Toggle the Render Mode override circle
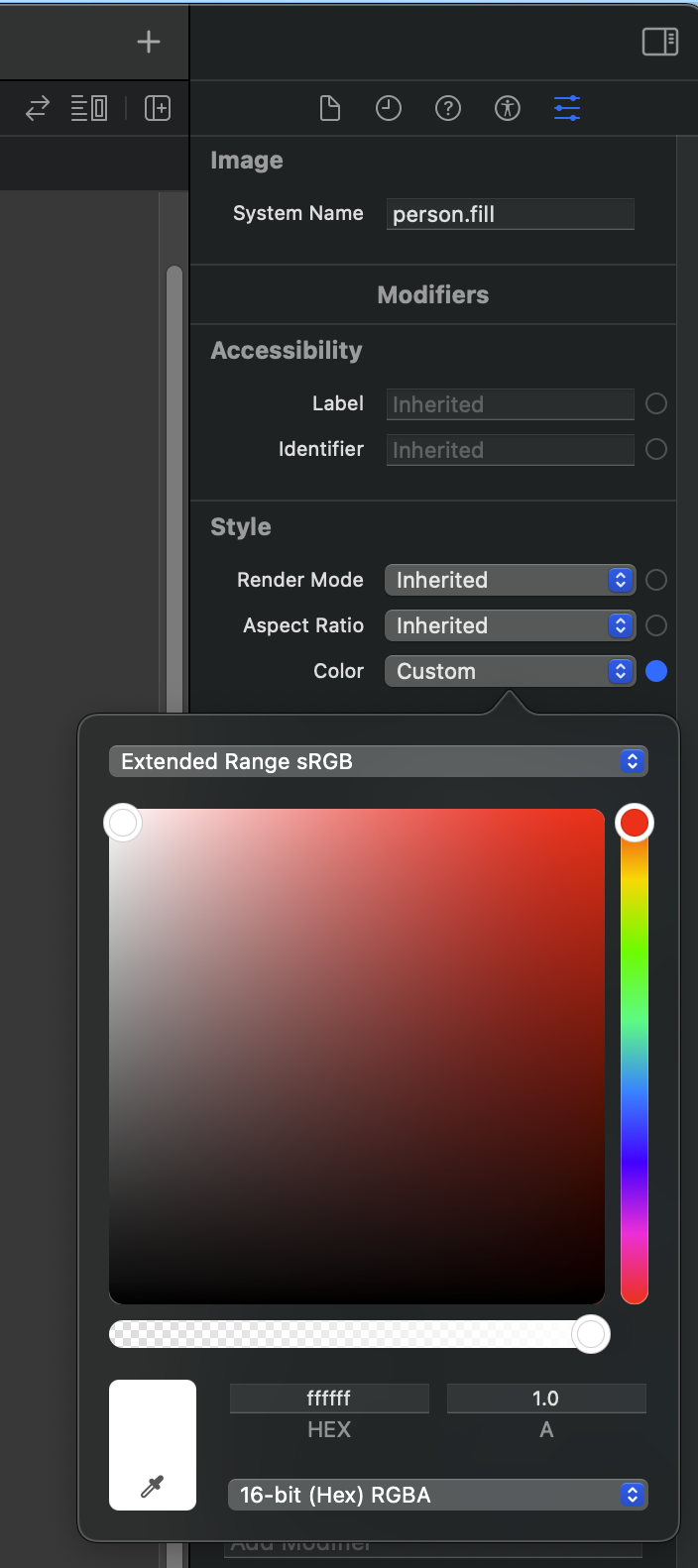The height and width of the screenshot is (1568, 698). click(656, 580)
